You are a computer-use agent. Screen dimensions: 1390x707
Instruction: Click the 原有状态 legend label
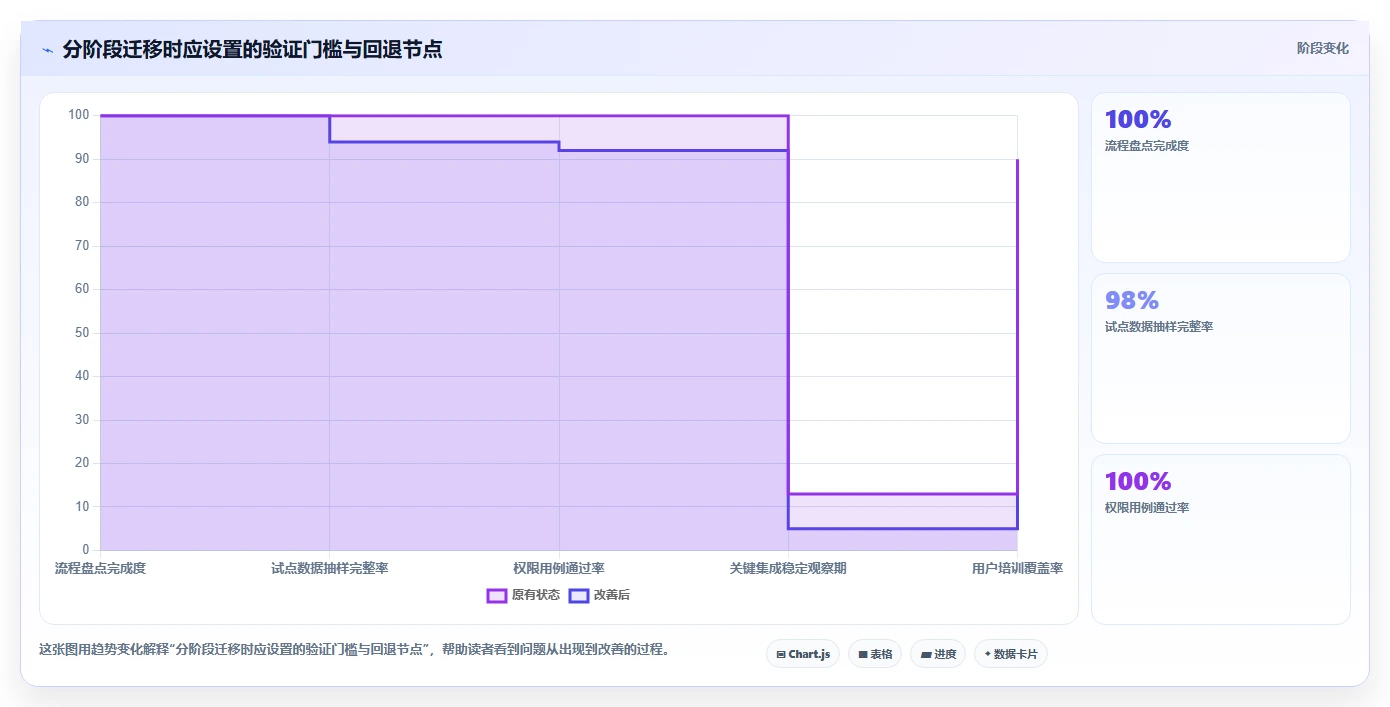click(x=536, y=595)
